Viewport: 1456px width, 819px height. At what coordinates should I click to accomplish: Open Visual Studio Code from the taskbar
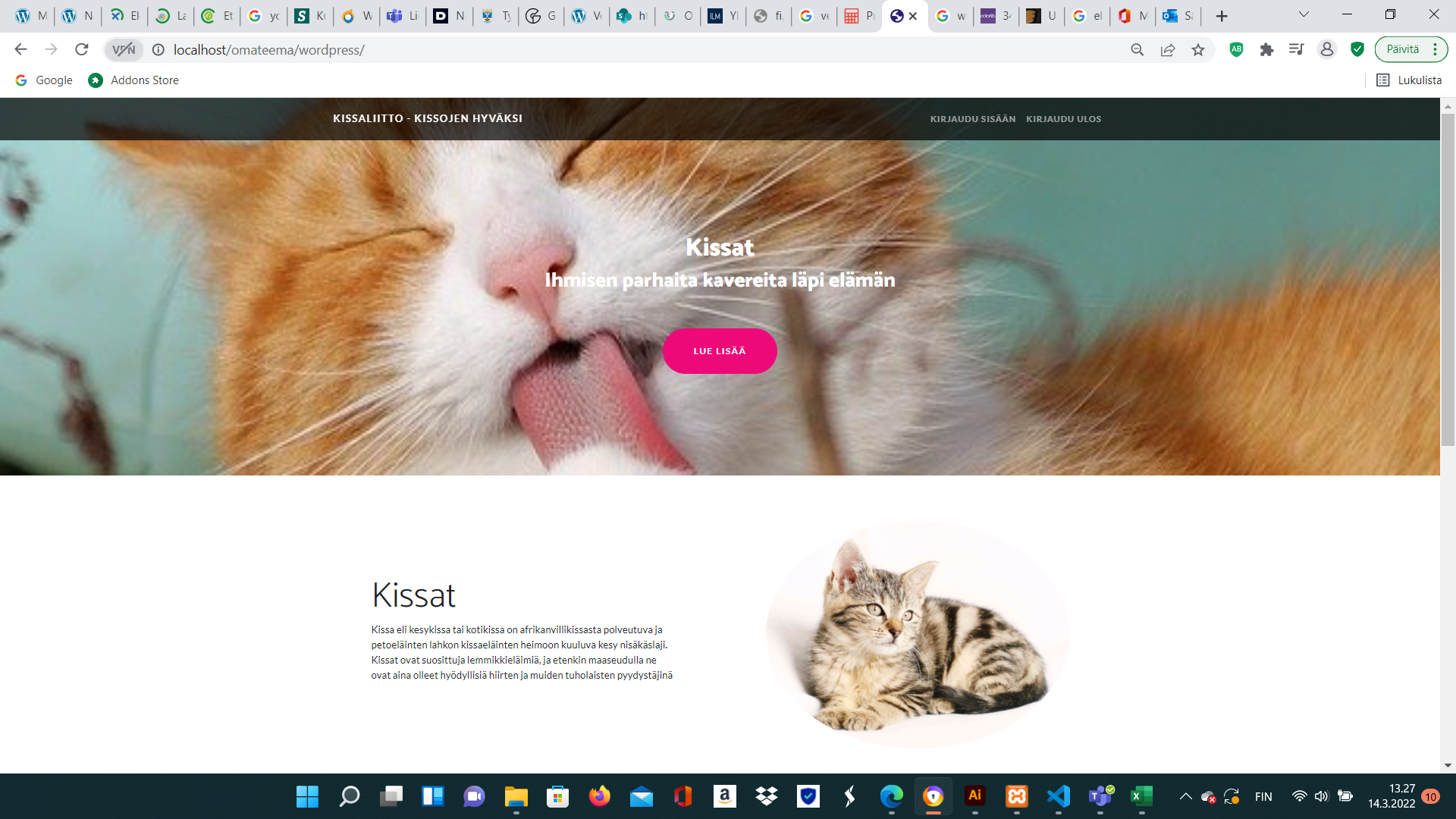[1059, 796]
